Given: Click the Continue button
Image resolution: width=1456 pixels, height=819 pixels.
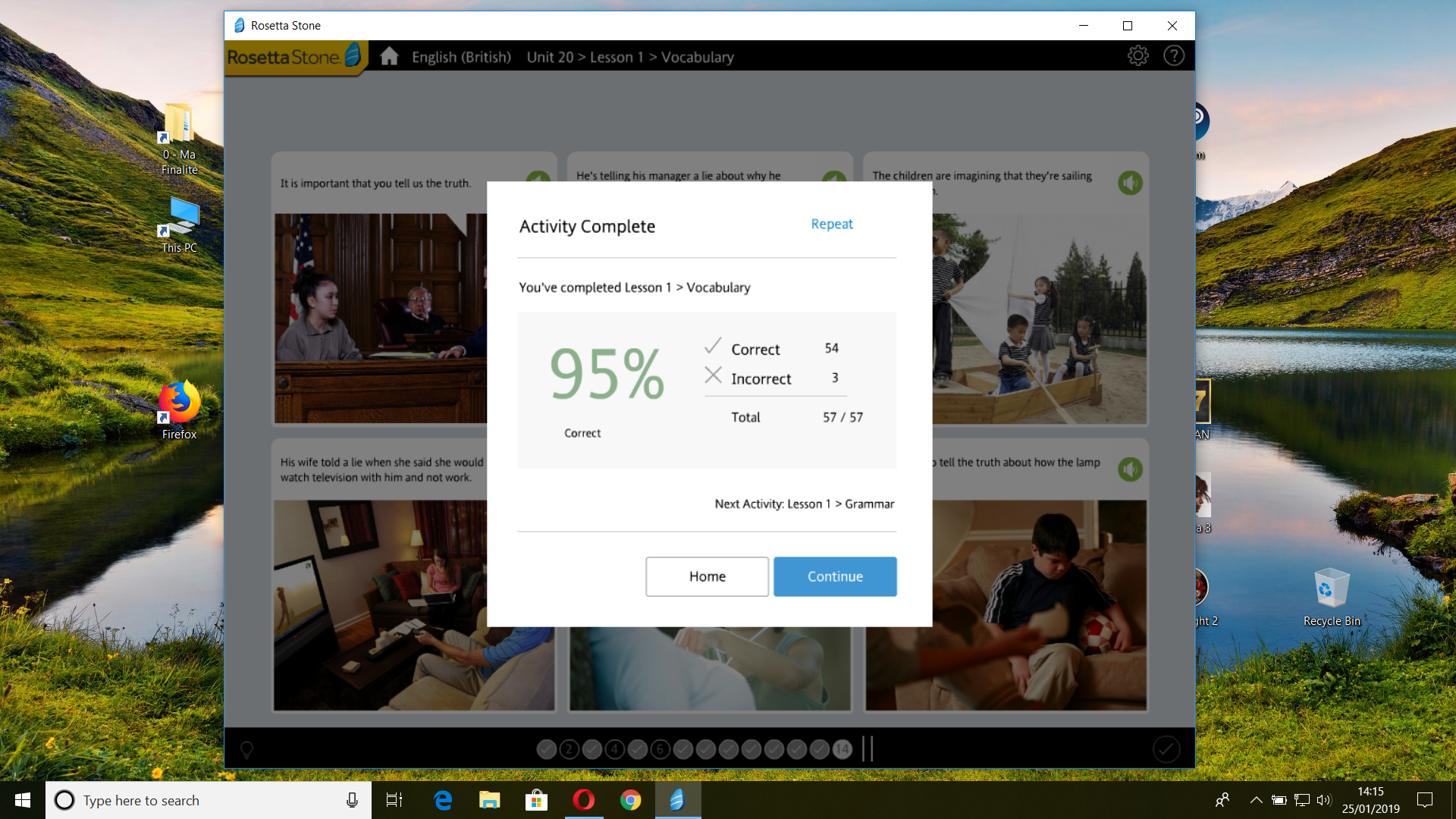Looking at the screenshot, I should click(x=835, y=576).
